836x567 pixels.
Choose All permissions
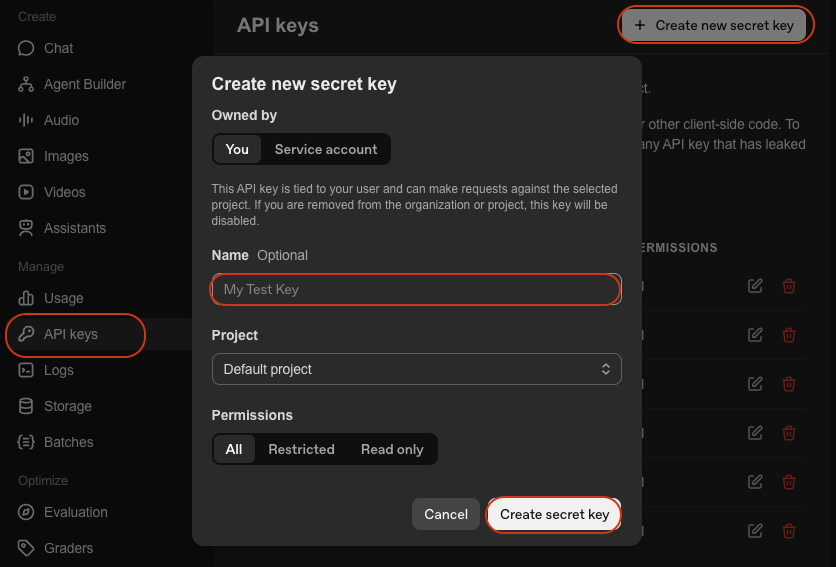point(234,449)
